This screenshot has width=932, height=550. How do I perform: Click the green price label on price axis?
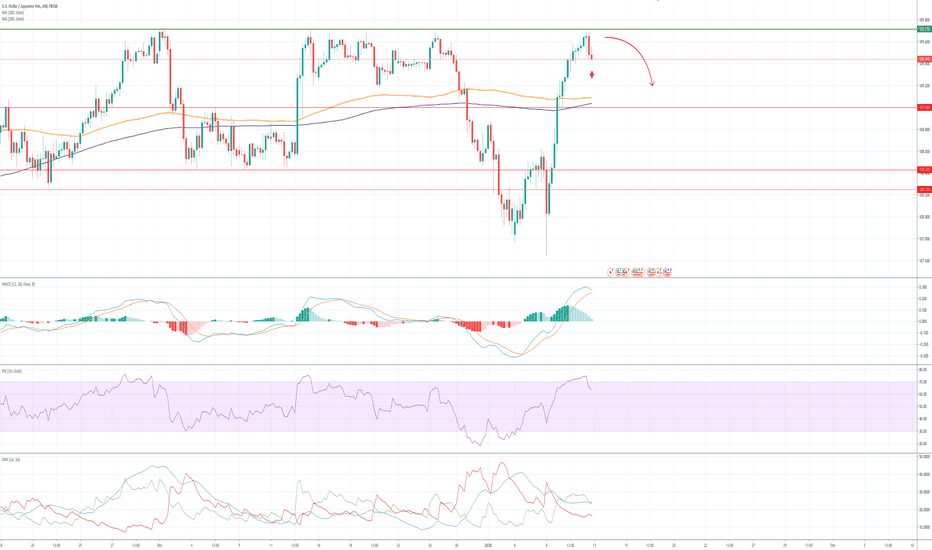click(924, 30)
